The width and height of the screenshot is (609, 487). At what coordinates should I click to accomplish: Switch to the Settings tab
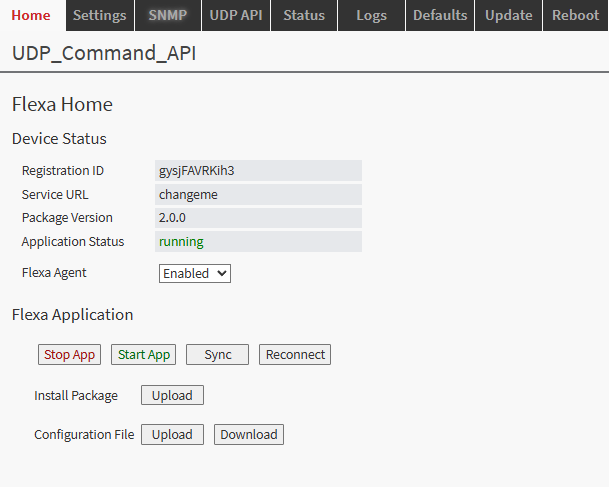pyautogui.click(x=99, y=15)
